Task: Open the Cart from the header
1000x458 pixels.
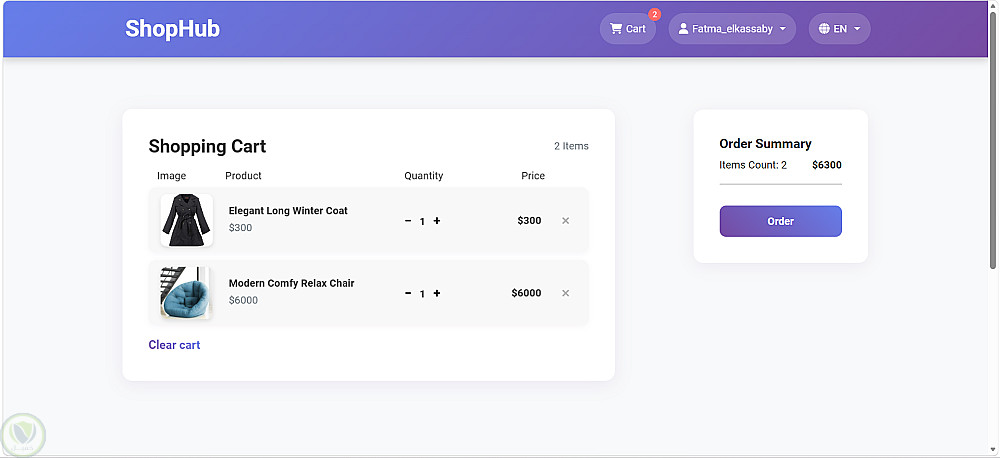Action: point(628,29)
